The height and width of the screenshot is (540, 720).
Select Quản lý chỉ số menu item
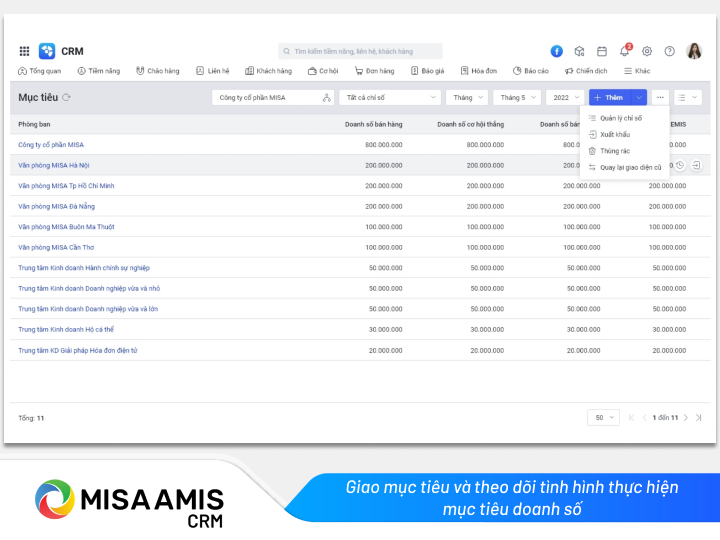(x=624, y=118)
